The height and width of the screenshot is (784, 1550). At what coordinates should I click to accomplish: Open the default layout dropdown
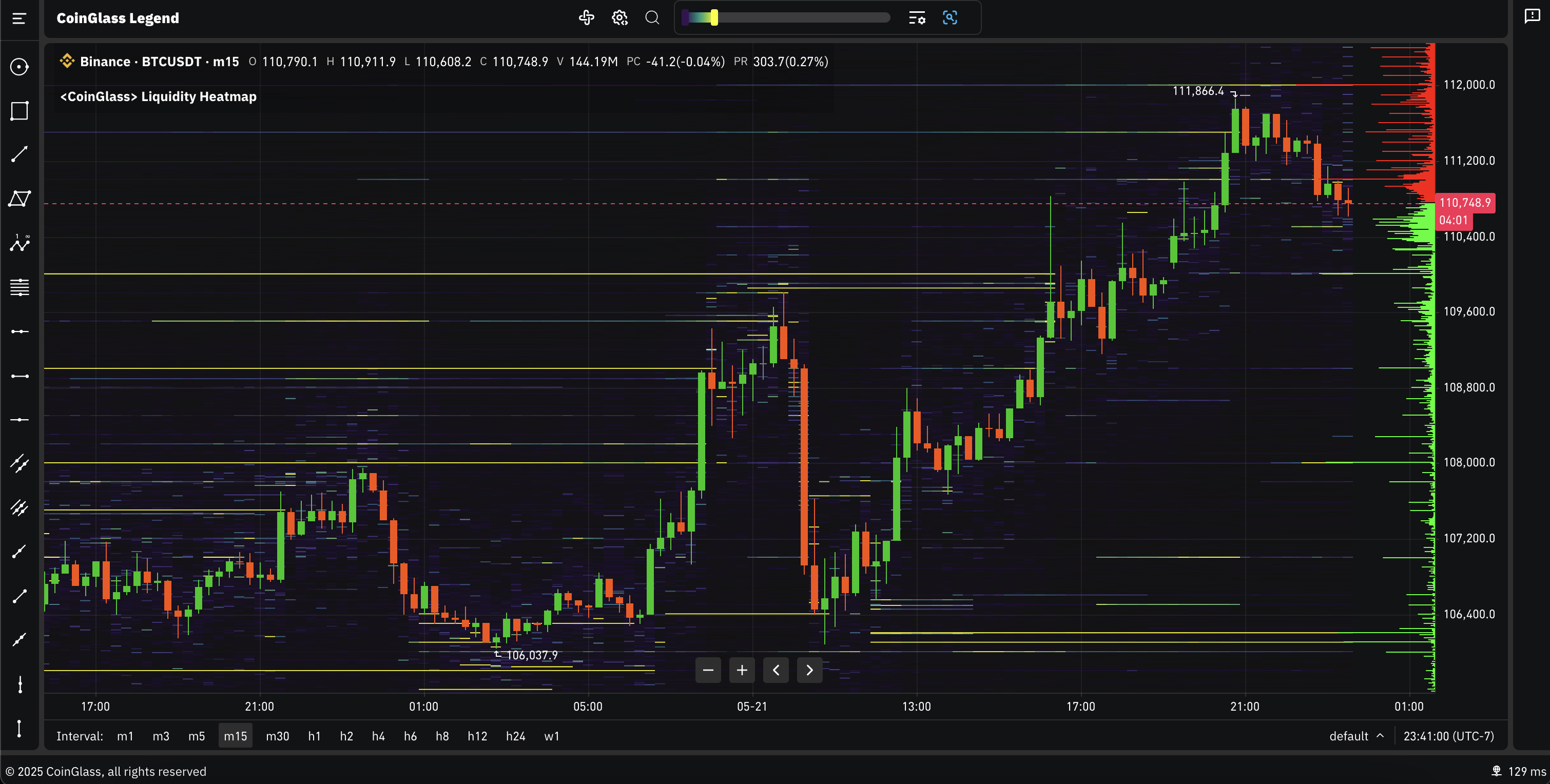click(x=1350, y=736)
